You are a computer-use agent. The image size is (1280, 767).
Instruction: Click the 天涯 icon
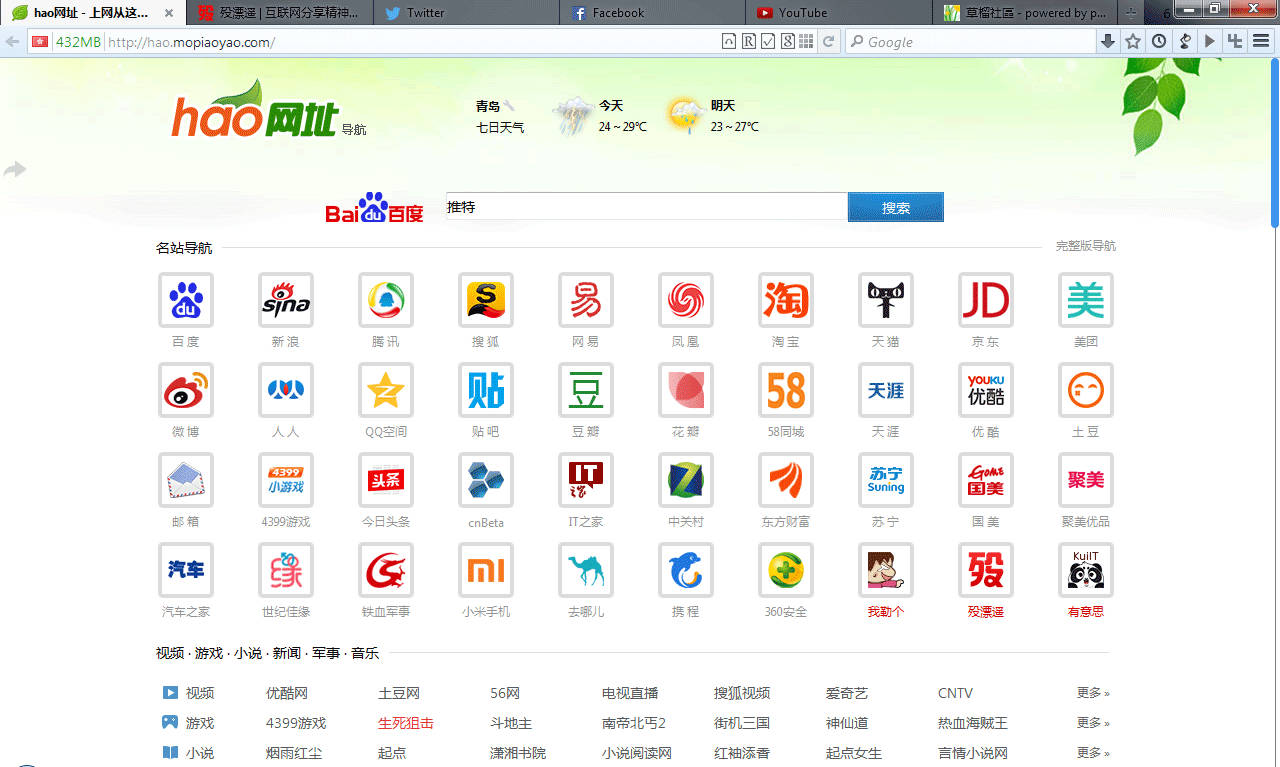886,390
